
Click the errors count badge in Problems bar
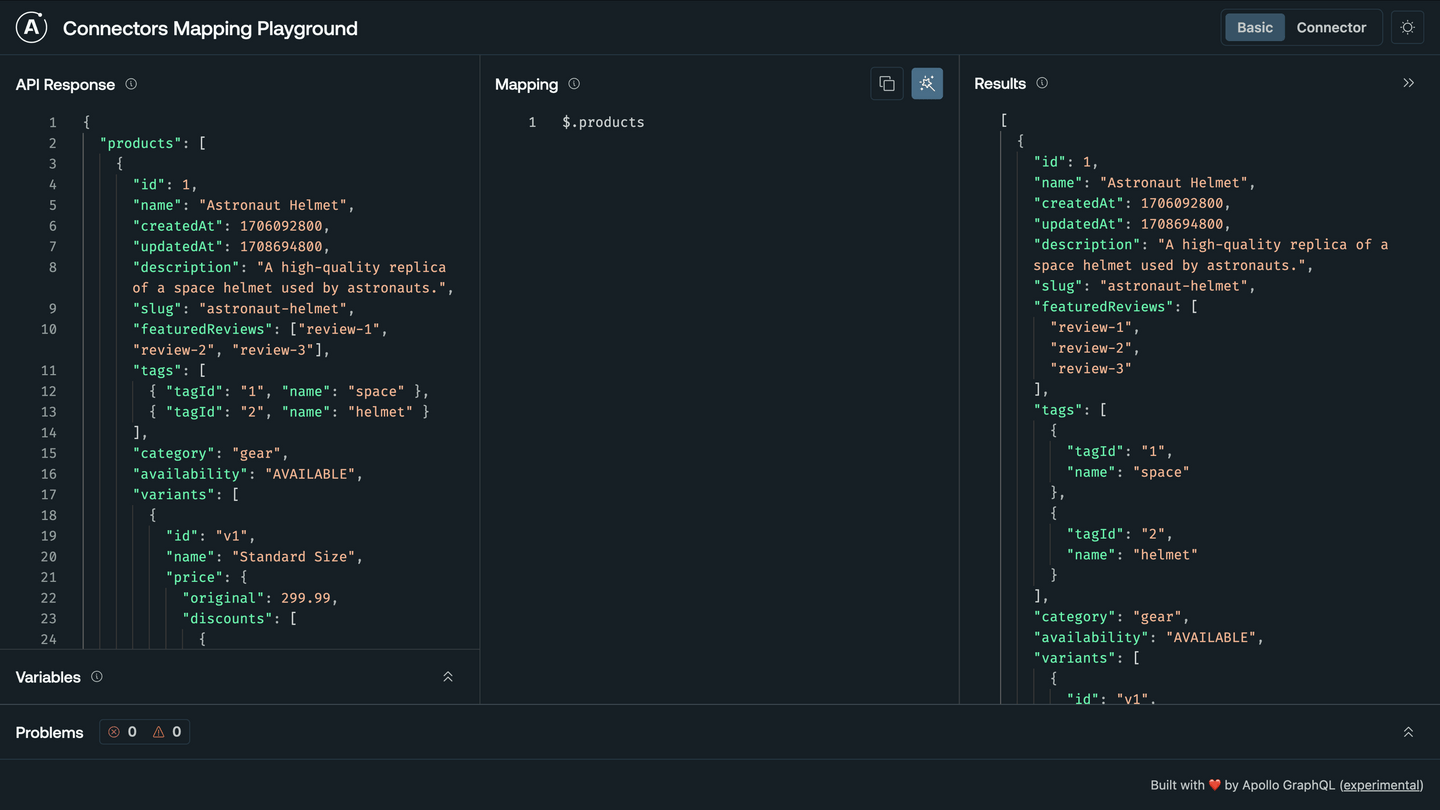121,731
